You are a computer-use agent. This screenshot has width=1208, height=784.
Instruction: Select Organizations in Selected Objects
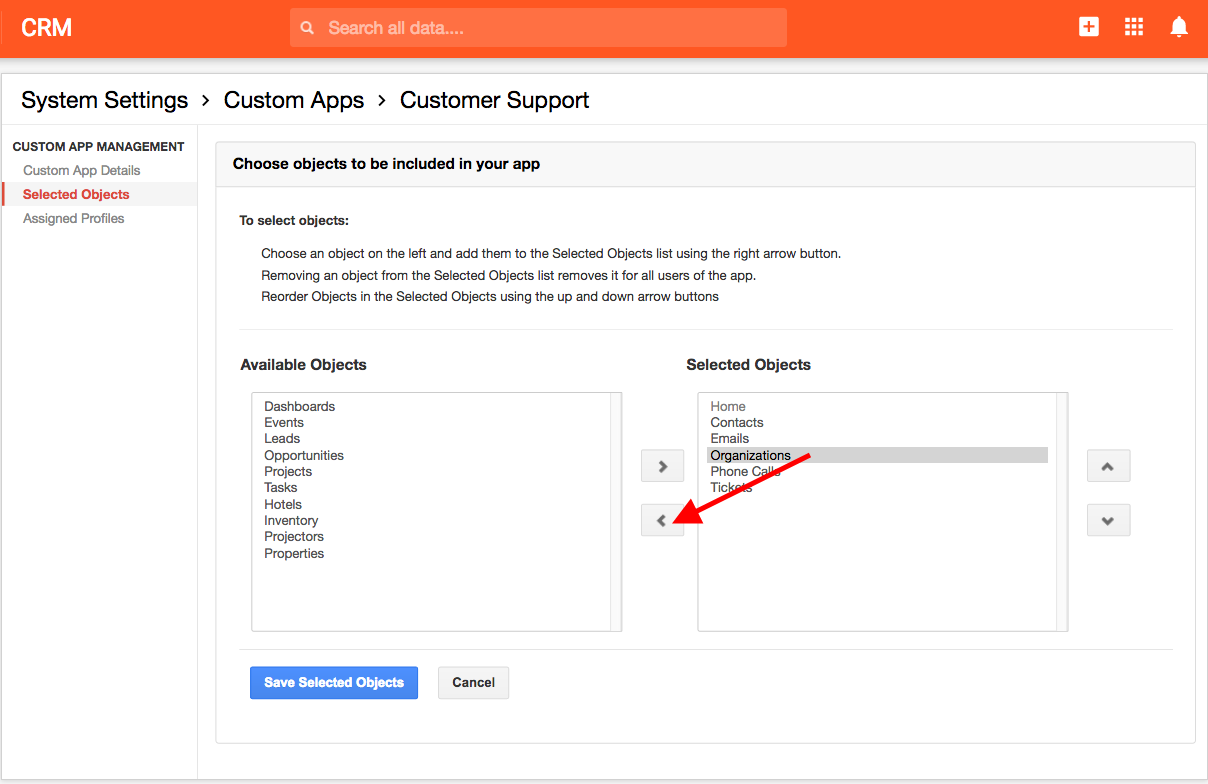pos(878,455)
